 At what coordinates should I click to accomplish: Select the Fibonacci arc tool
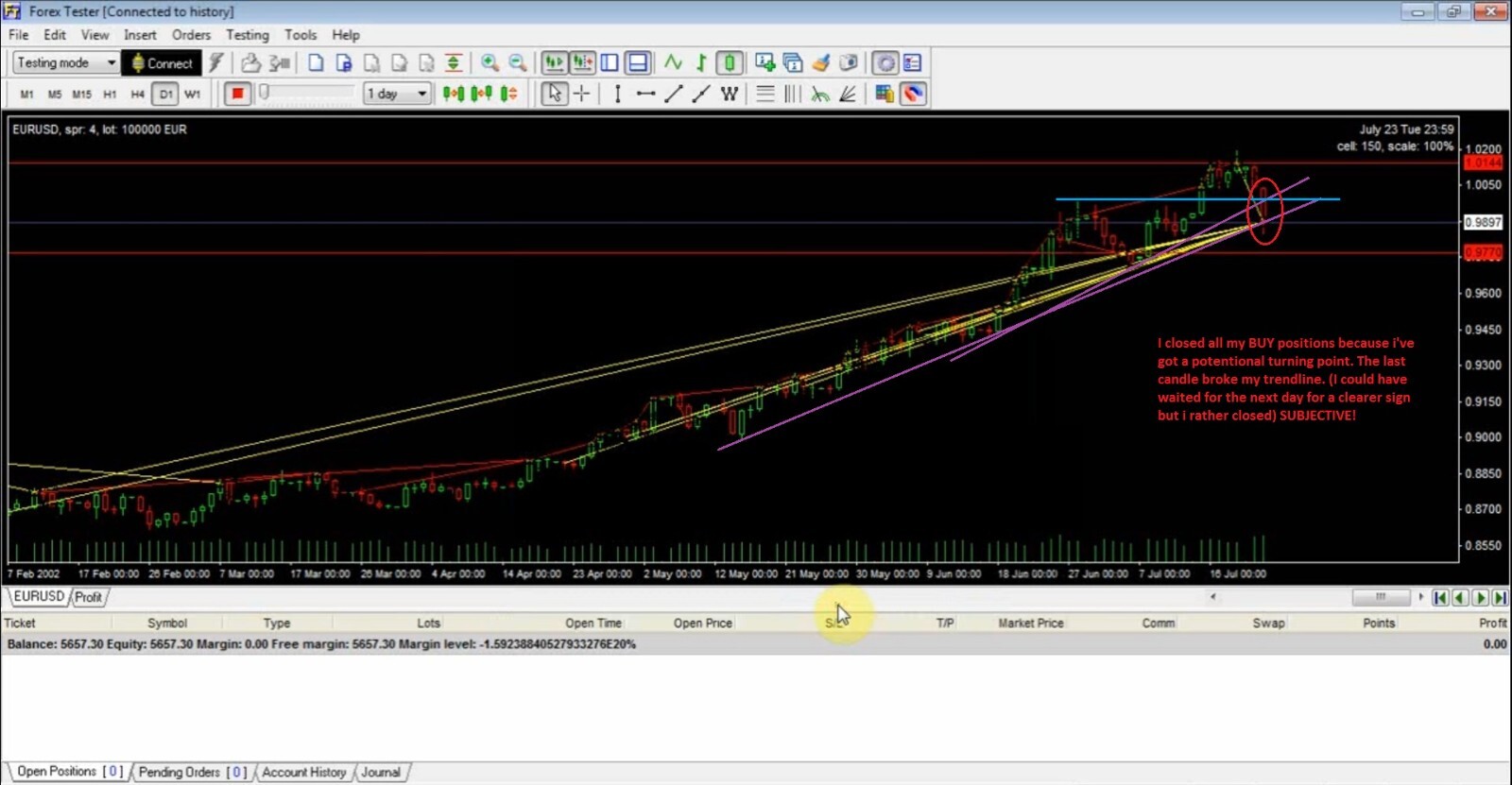pos(820,94)
